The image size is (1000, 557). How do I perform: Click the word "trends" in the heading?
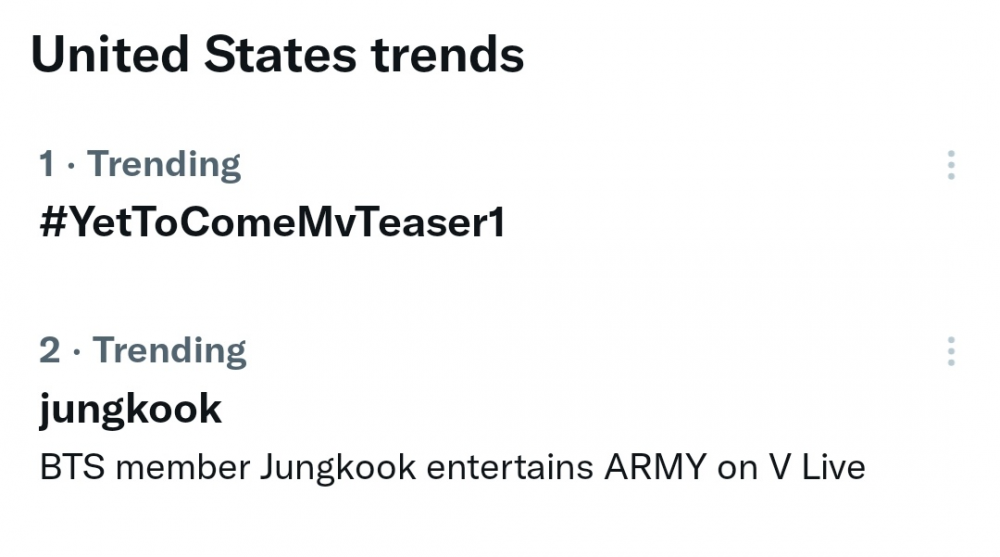tap(448, 54)
